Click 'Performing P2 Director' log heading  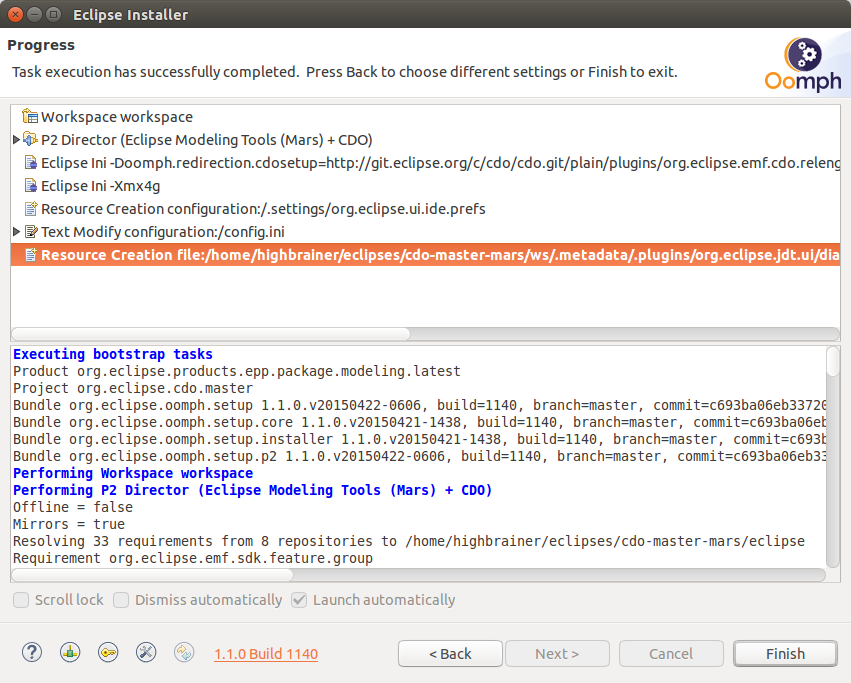(x=252, y=490)
